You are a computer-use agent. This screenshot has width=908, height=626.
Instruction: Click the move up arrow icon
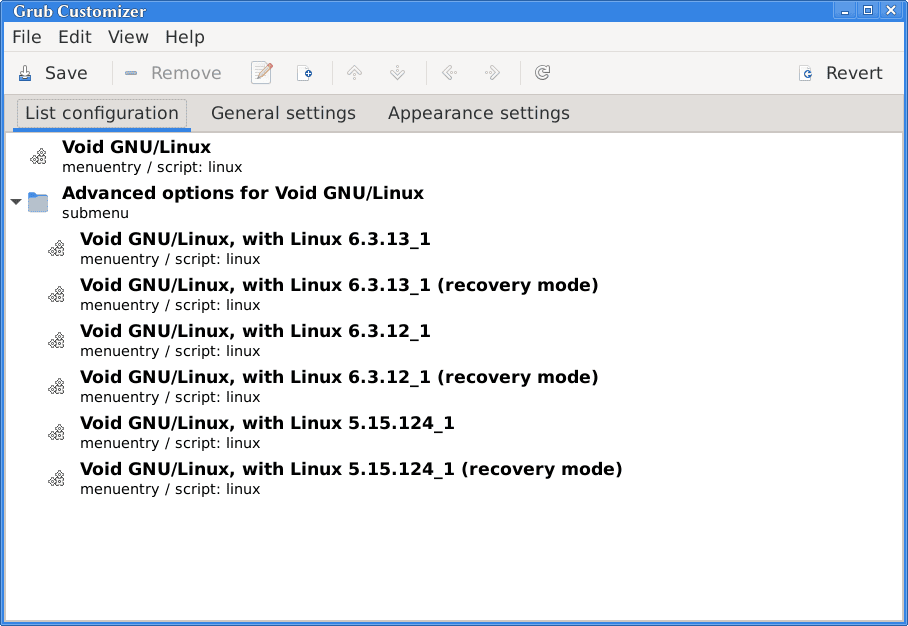click(354, 73)
